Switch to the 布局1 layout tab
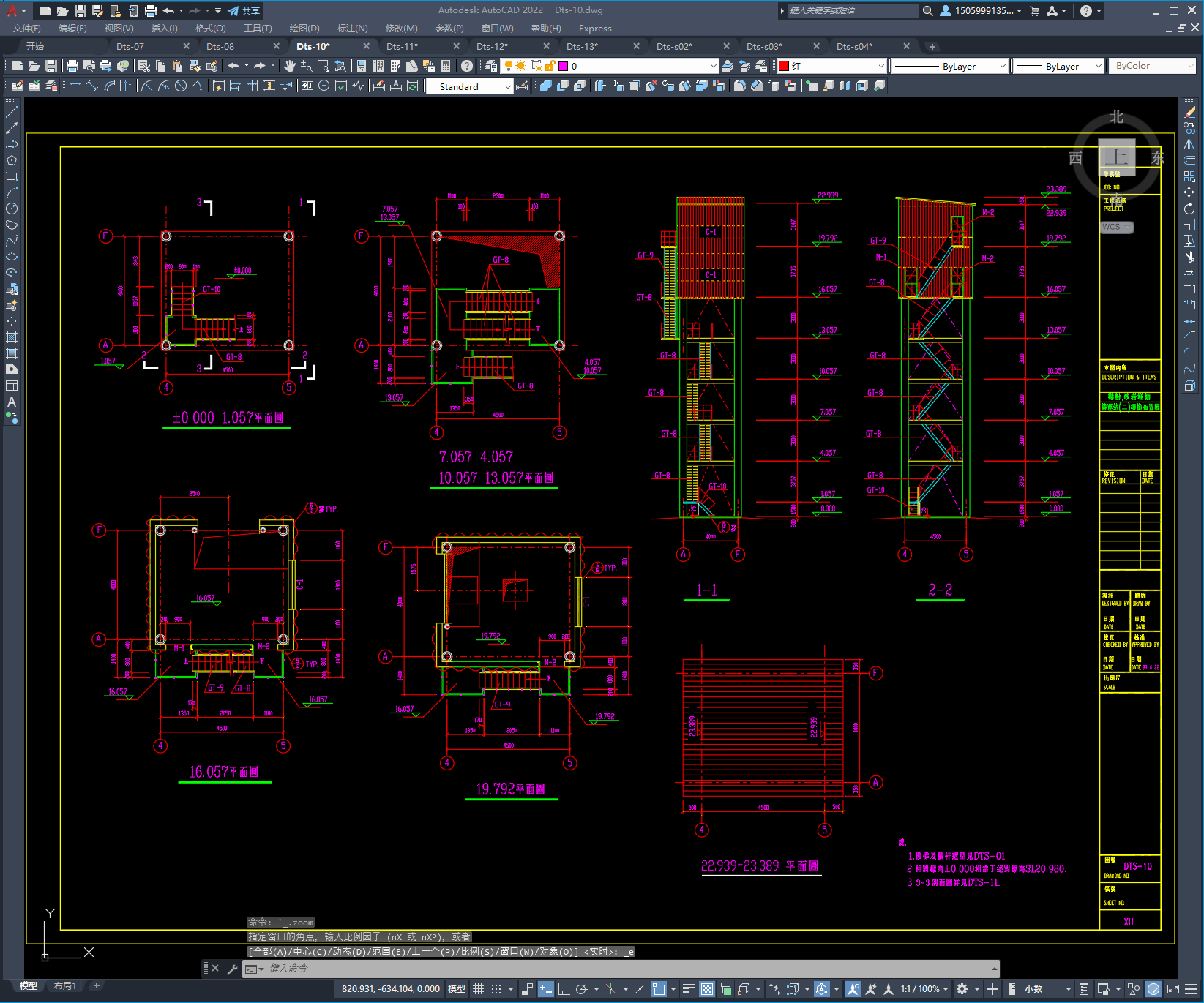This screenshot has width=1204, height=1003. click(65, 985)
